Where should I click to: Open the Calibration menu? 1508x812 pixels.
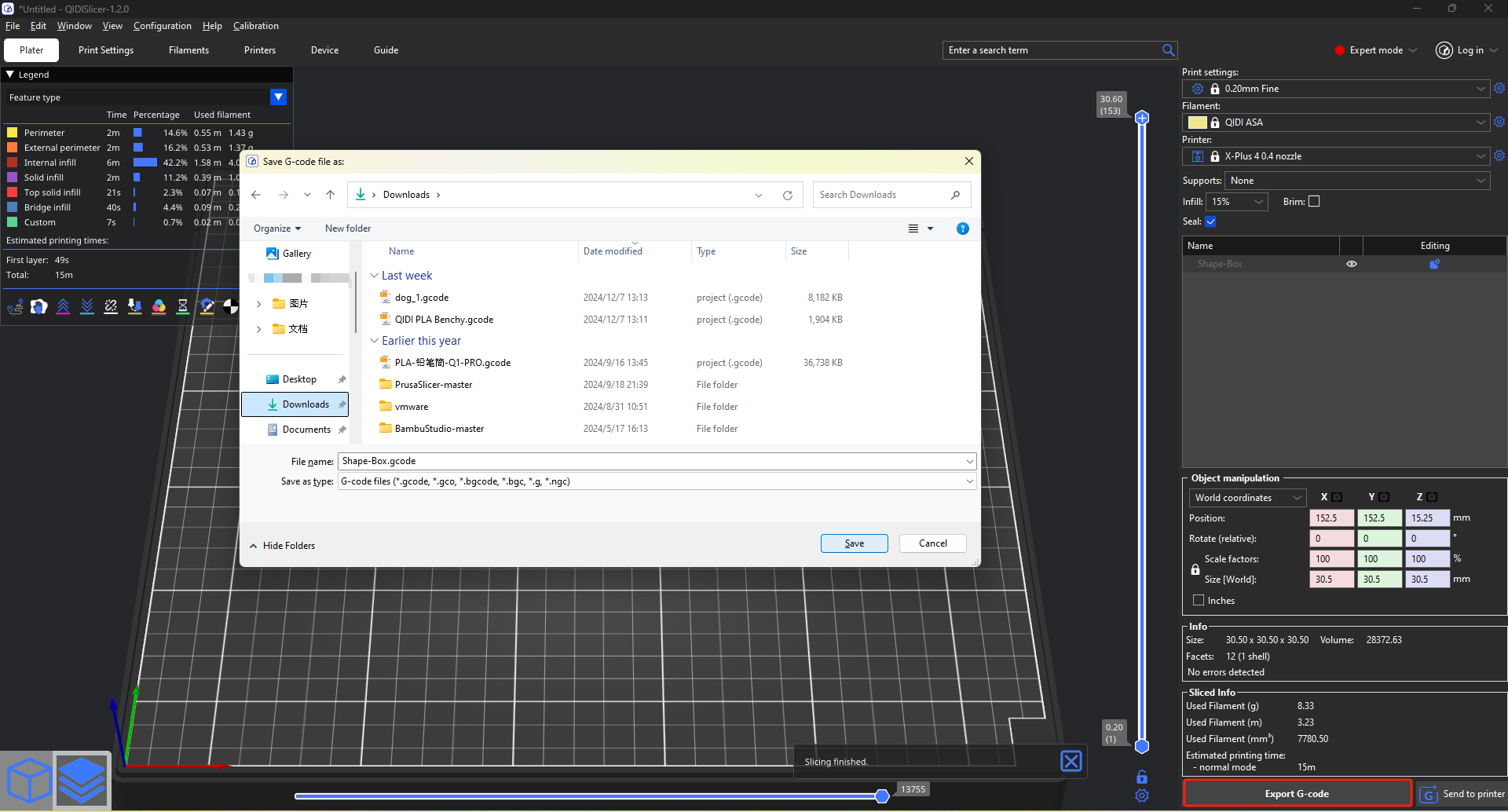255,26
